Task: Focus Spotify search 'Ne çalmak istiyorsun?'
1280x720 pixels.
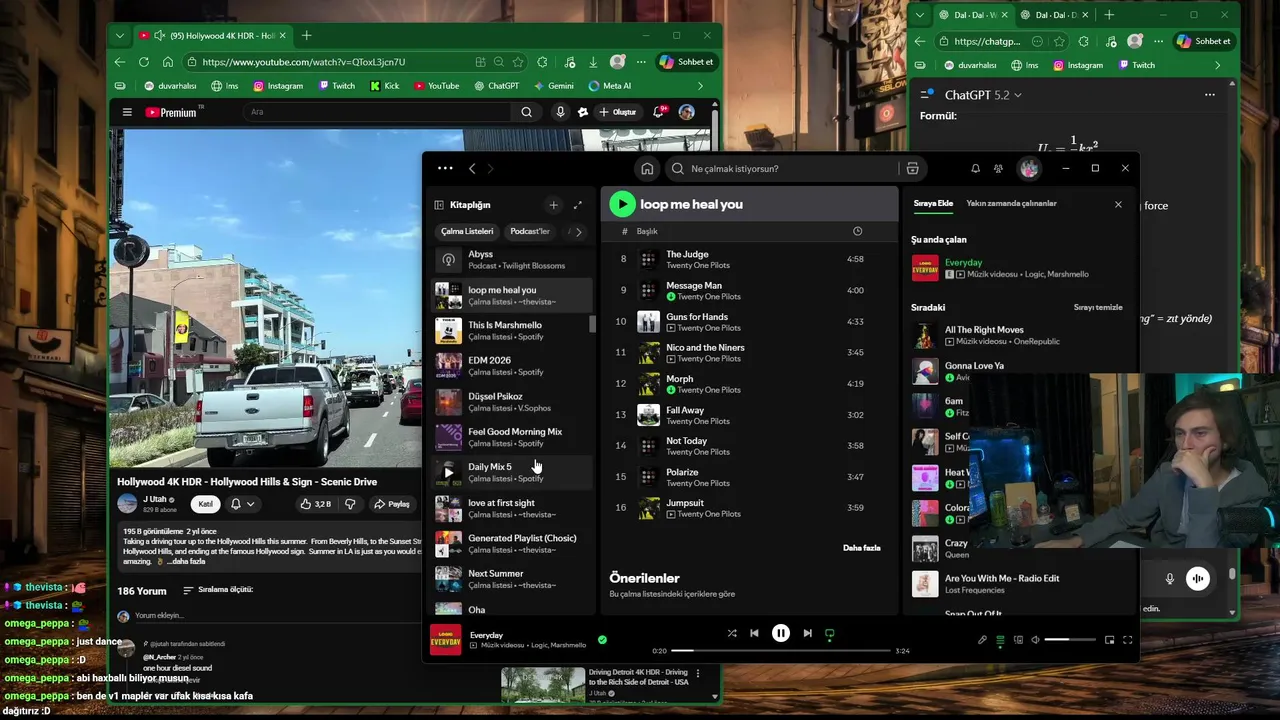Action: (x=780, y=169)
